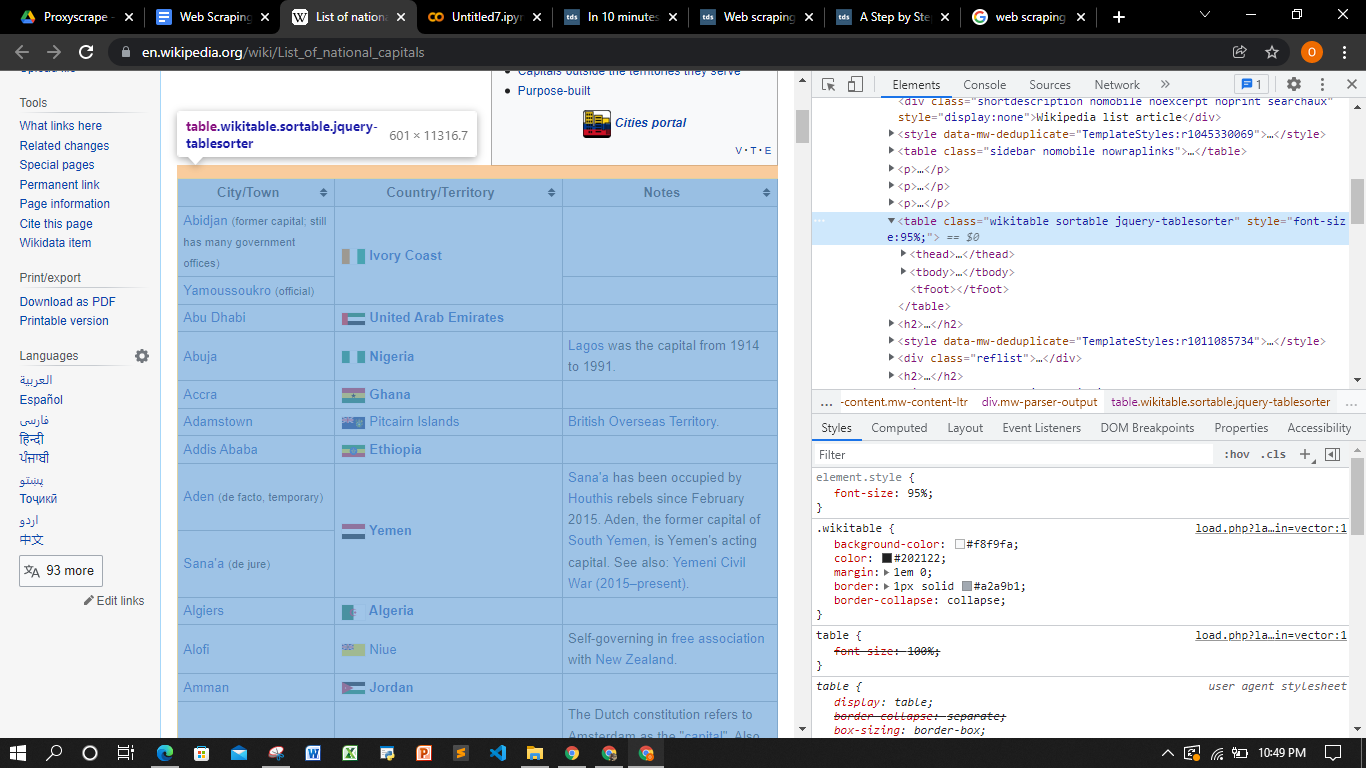
Task: Open DevTools settings gear
Action: click(1294, 84)
